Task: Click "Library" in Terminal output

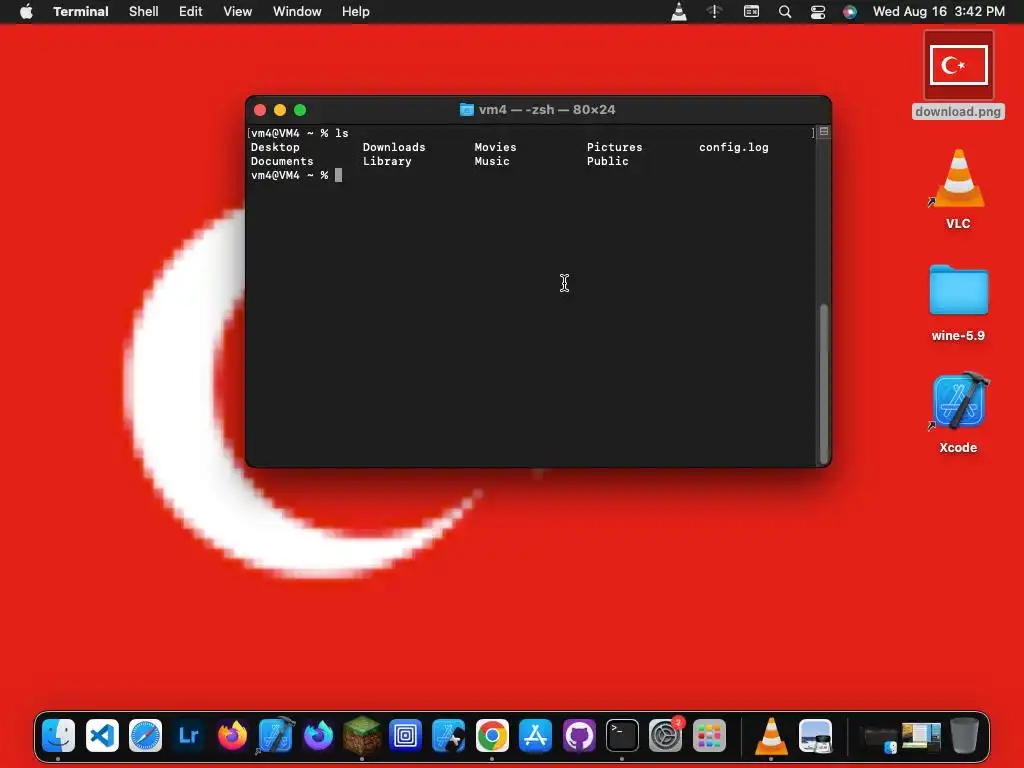Action: (x=387, y=161)
